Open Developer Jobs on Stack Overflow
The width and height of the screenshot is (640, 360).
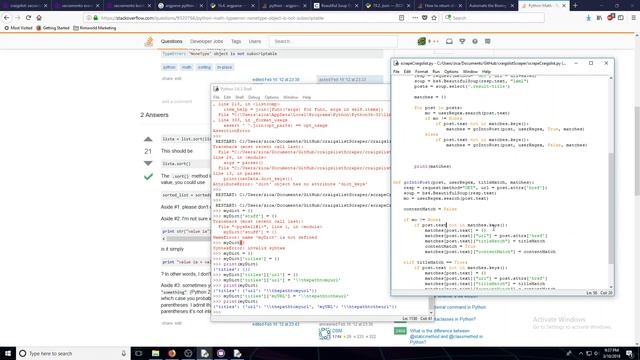coord(207,41)
